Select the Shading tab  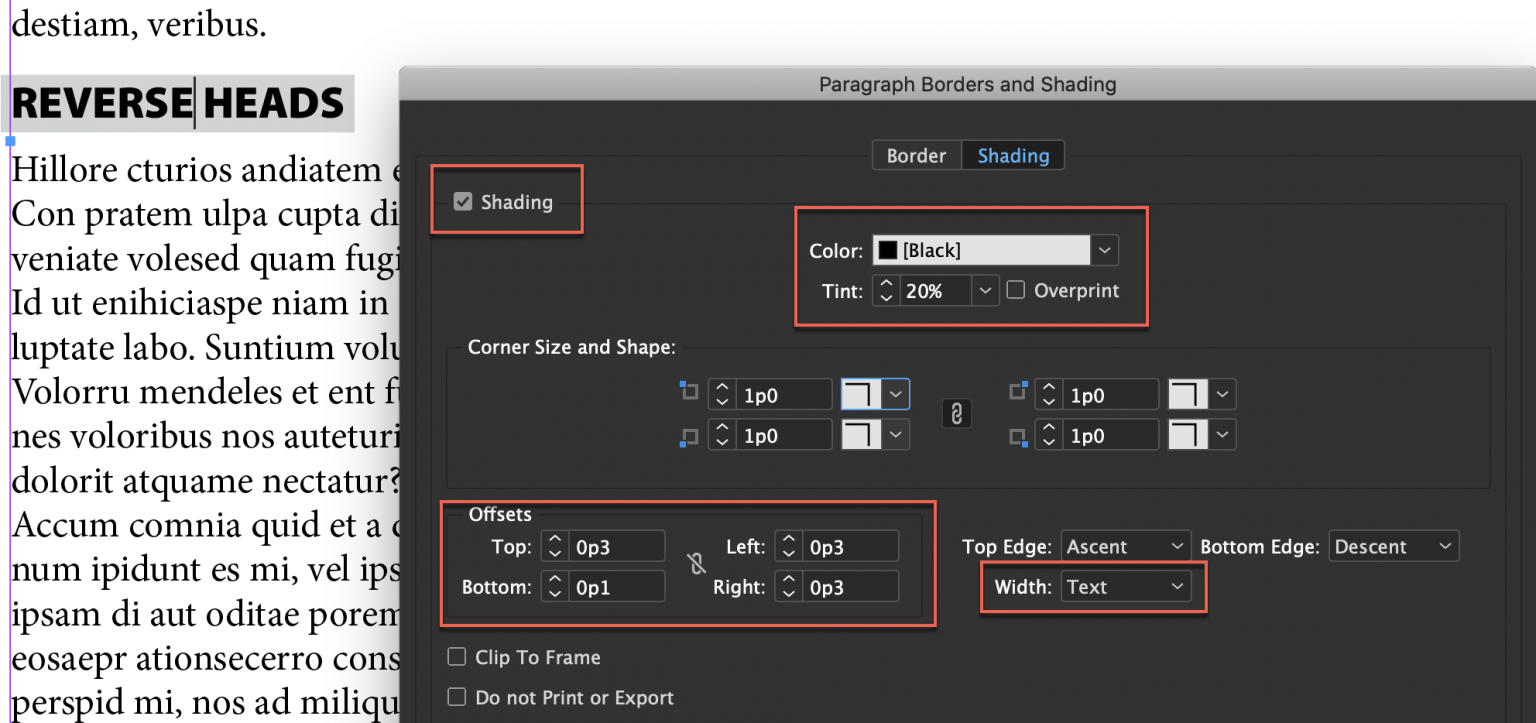click(x=1012, y=155)
